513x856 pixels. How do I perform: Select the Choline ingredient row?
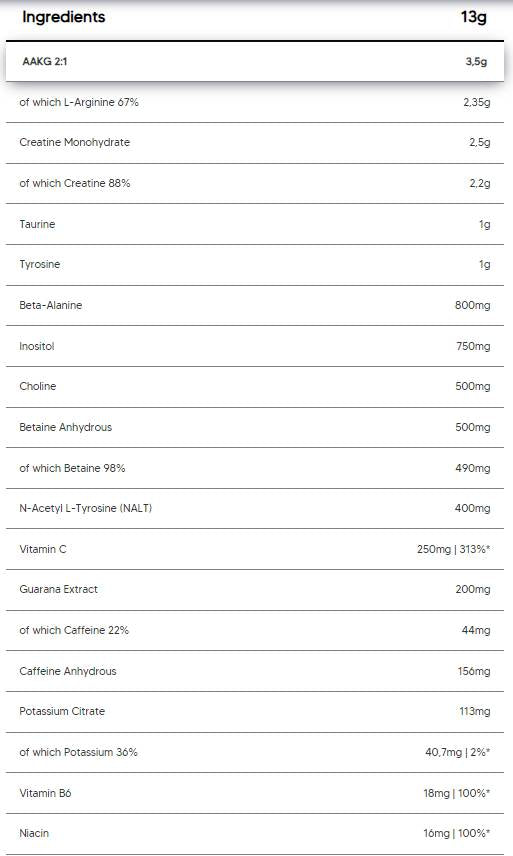tap(255, 387)
